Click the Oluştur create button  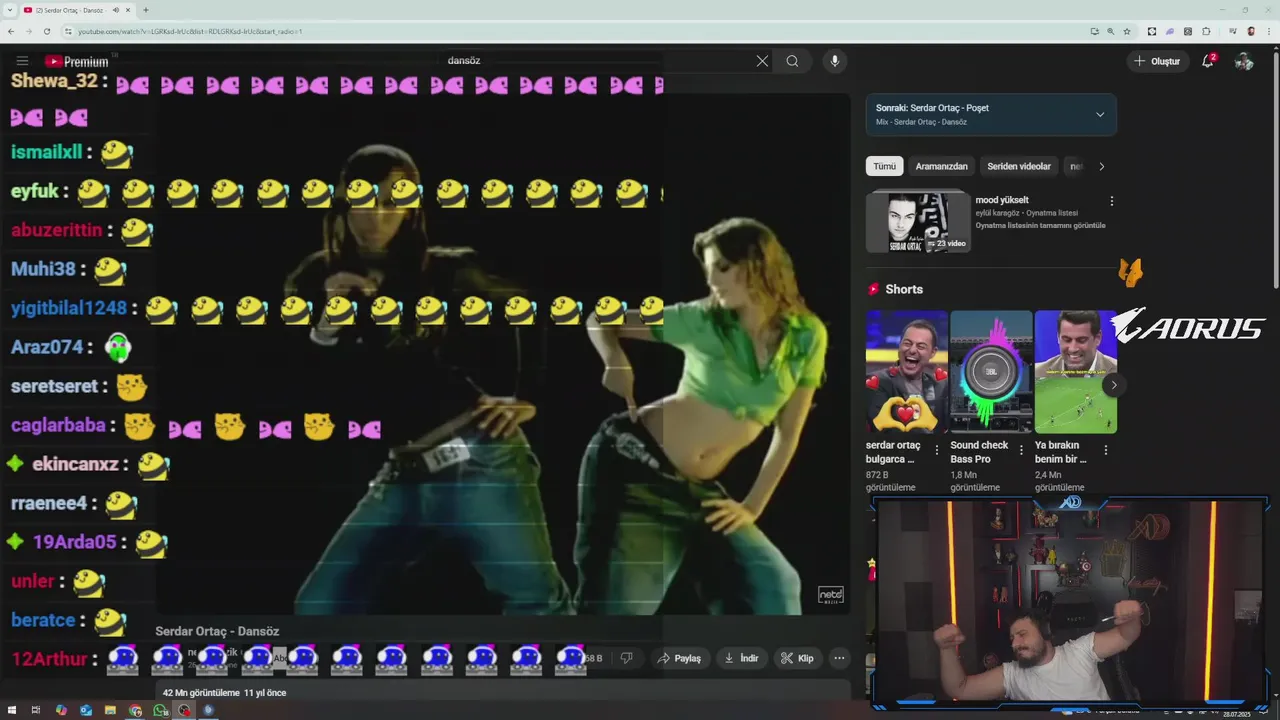tap(1157, 61)
